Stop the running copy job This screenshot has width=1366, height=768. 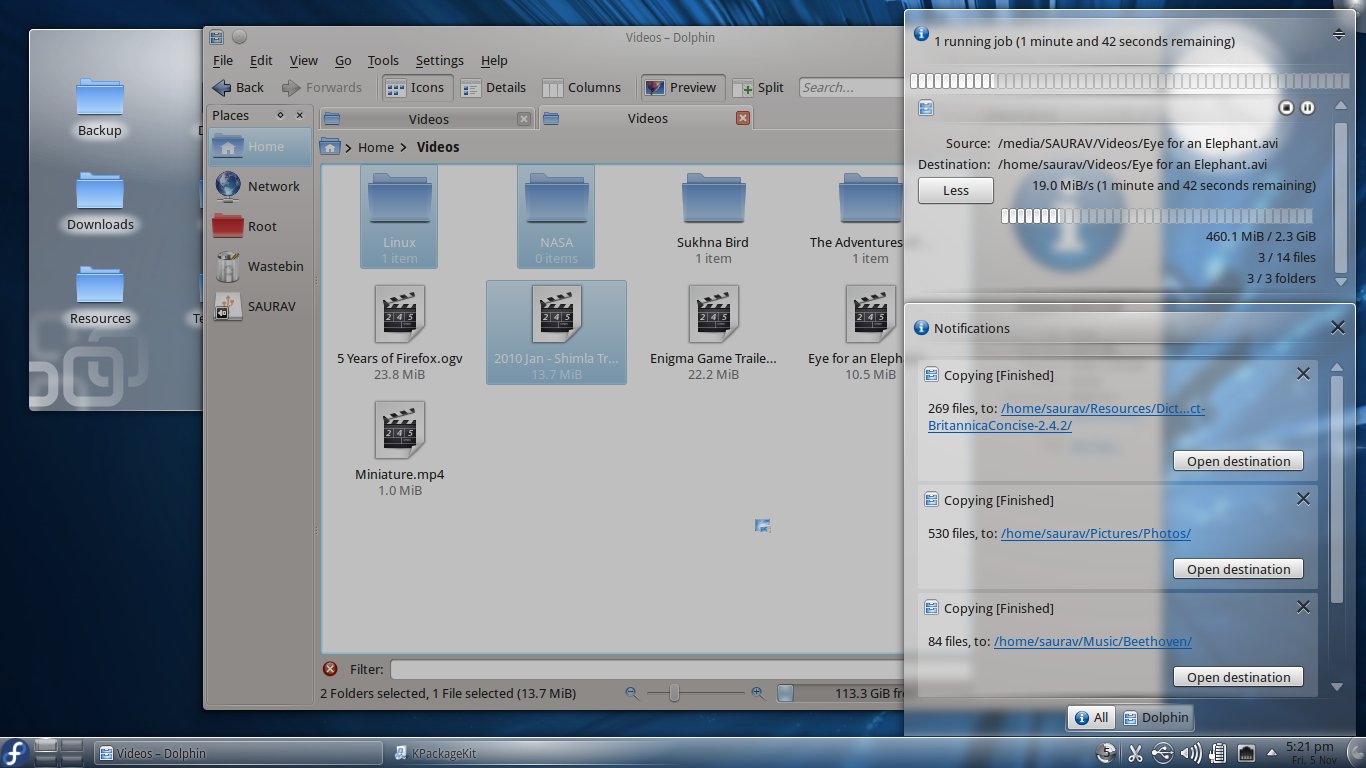pyautogui.click(x=1287, y=108)
